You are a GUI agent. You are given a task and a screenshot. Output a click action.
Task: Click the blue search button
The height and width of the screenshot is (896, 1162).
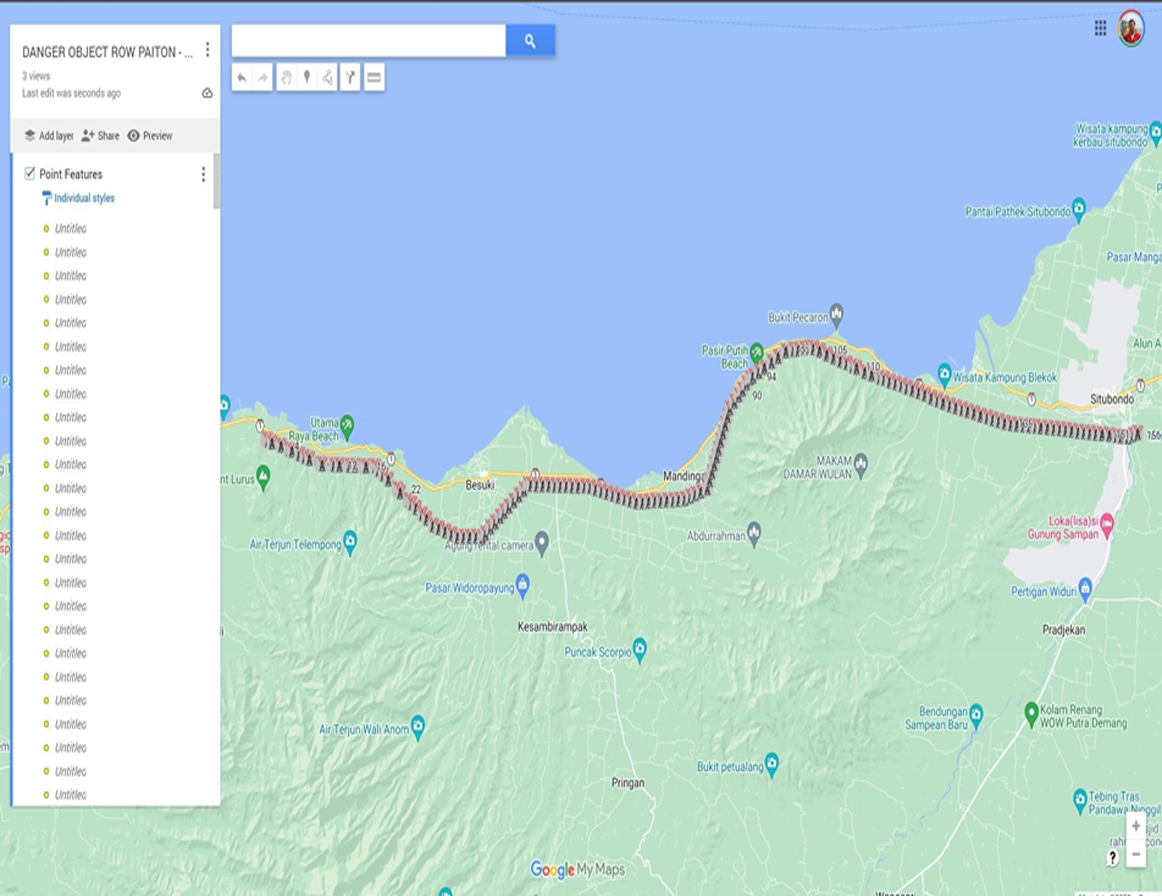click(x=530, y=41)
